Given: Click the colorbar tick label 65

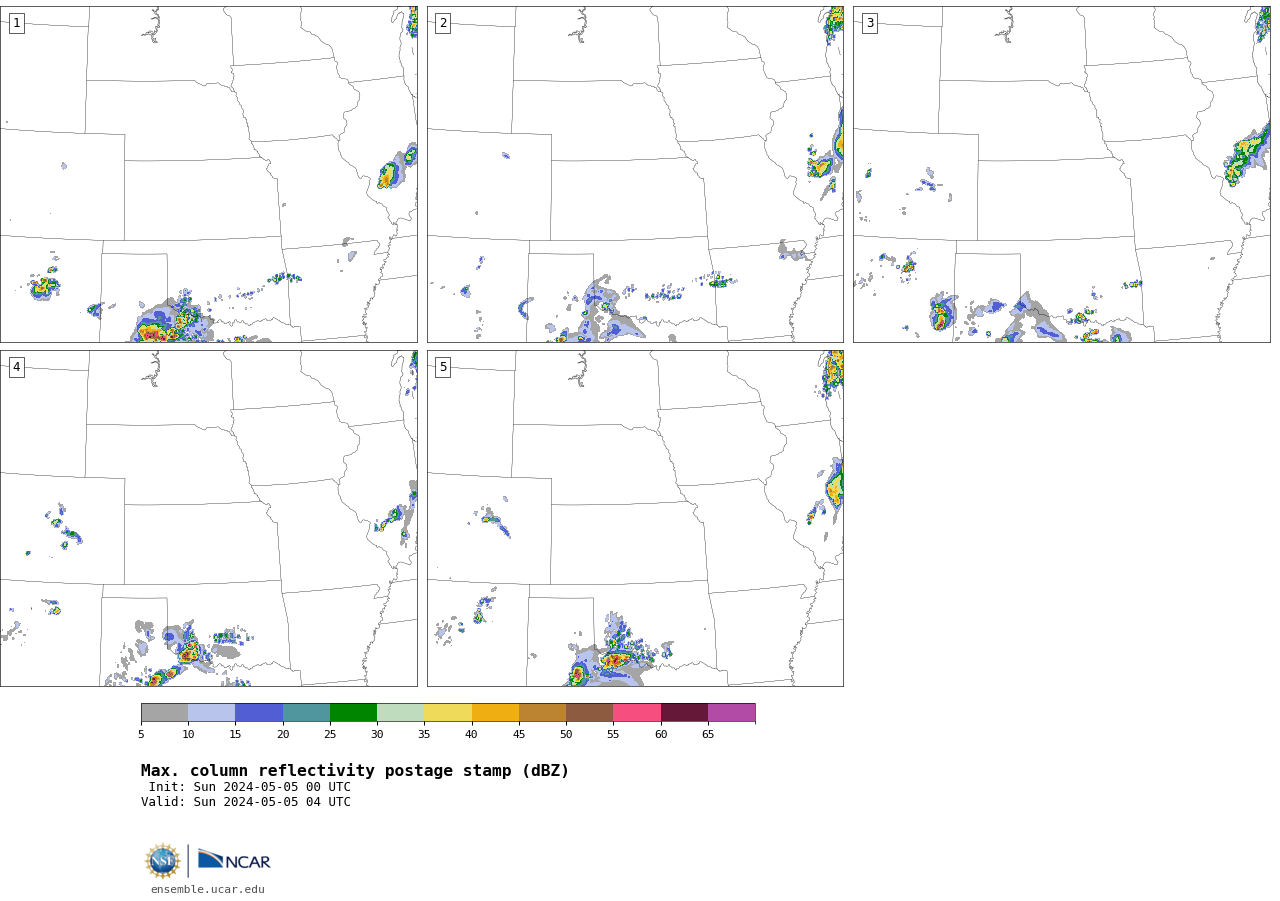Looking at the screenshot, I should click(708, 735).
